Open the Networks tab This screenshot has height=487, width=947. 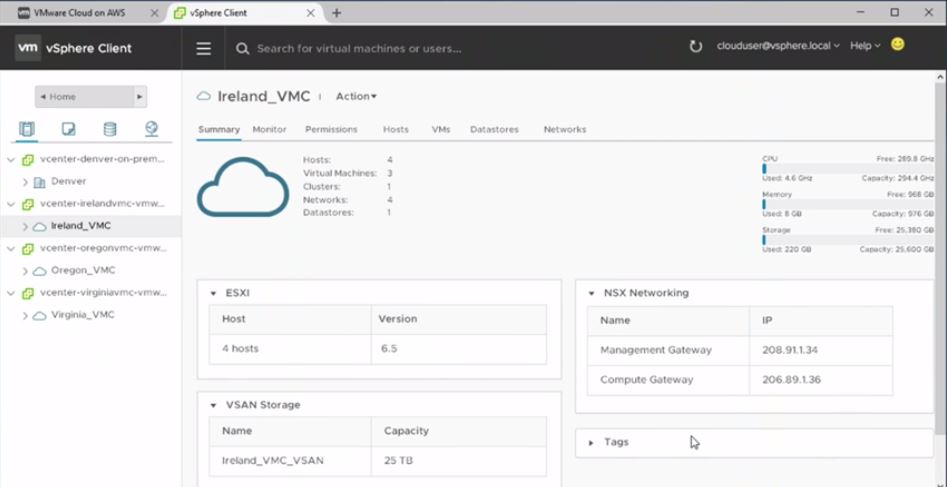(565, 129)
